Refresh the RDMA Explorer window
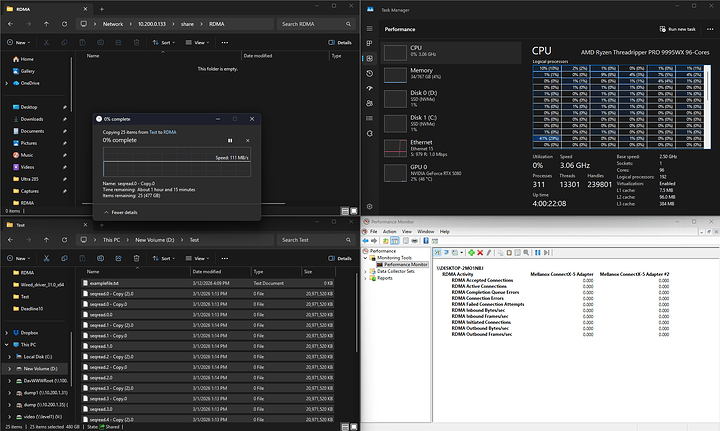Viewport: 720px width, 431px height. pos(64,24)
